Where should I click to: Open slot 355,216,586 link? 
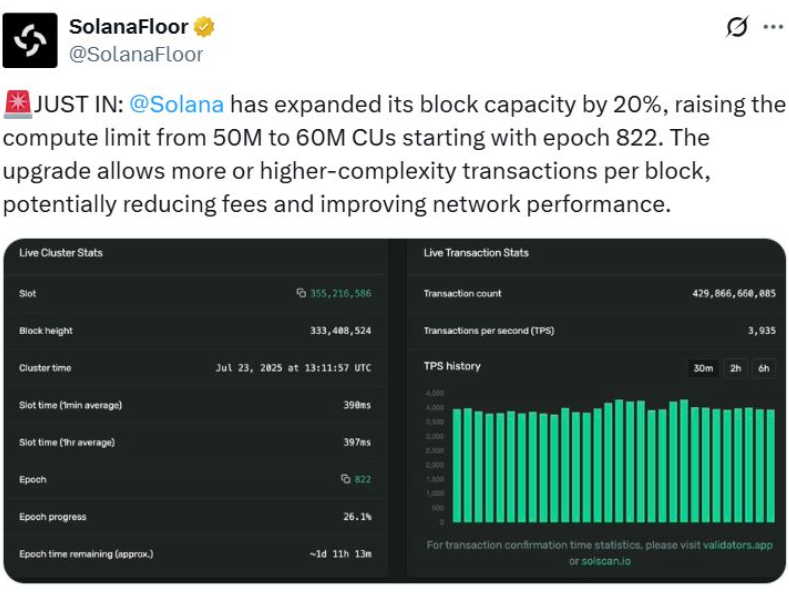tap(340, 293)
